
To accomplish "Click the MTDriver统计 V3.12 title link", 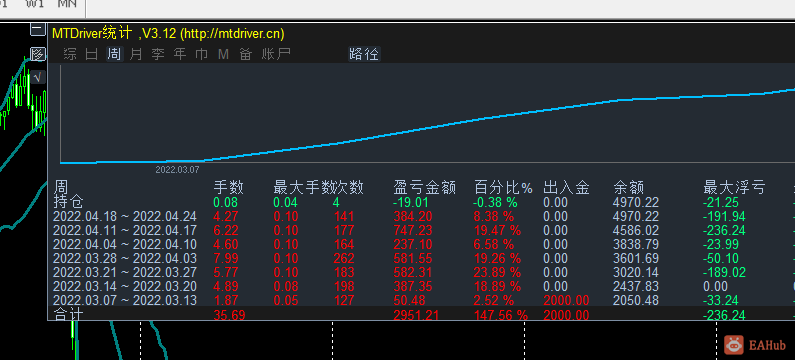I will coord(168,34).
